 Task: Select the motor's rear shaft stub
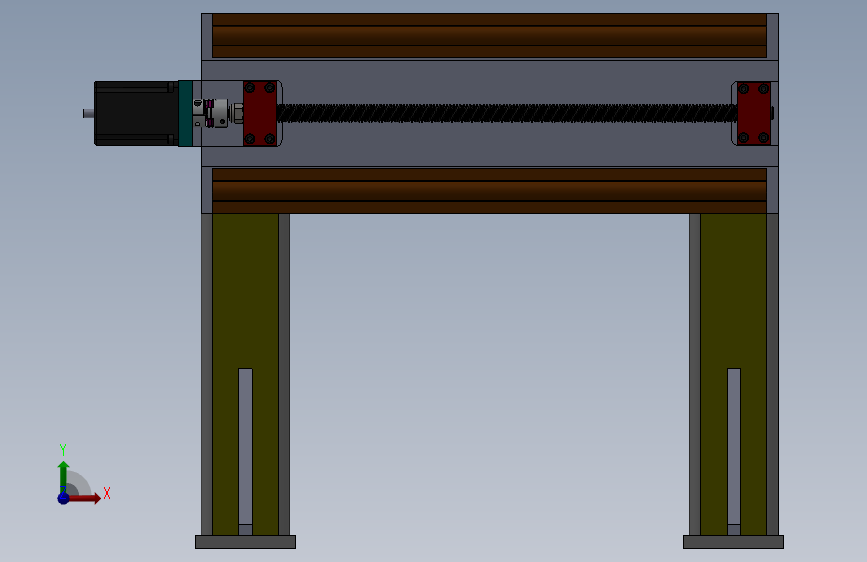pos(88,113)
